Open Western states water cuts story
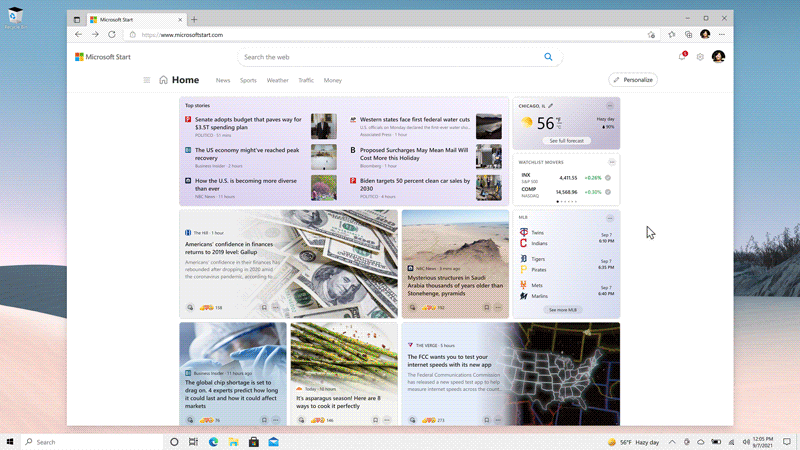 [x=415, y=119]
